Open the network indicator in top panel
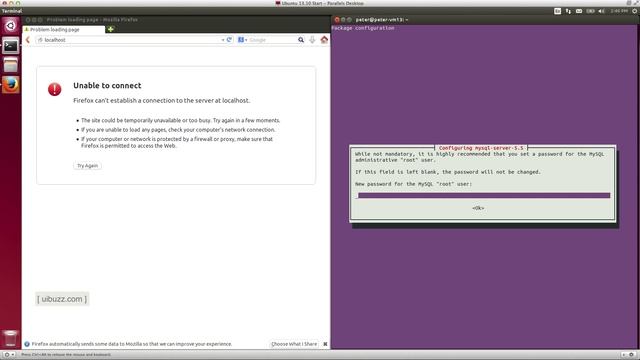 coord(568,11)
